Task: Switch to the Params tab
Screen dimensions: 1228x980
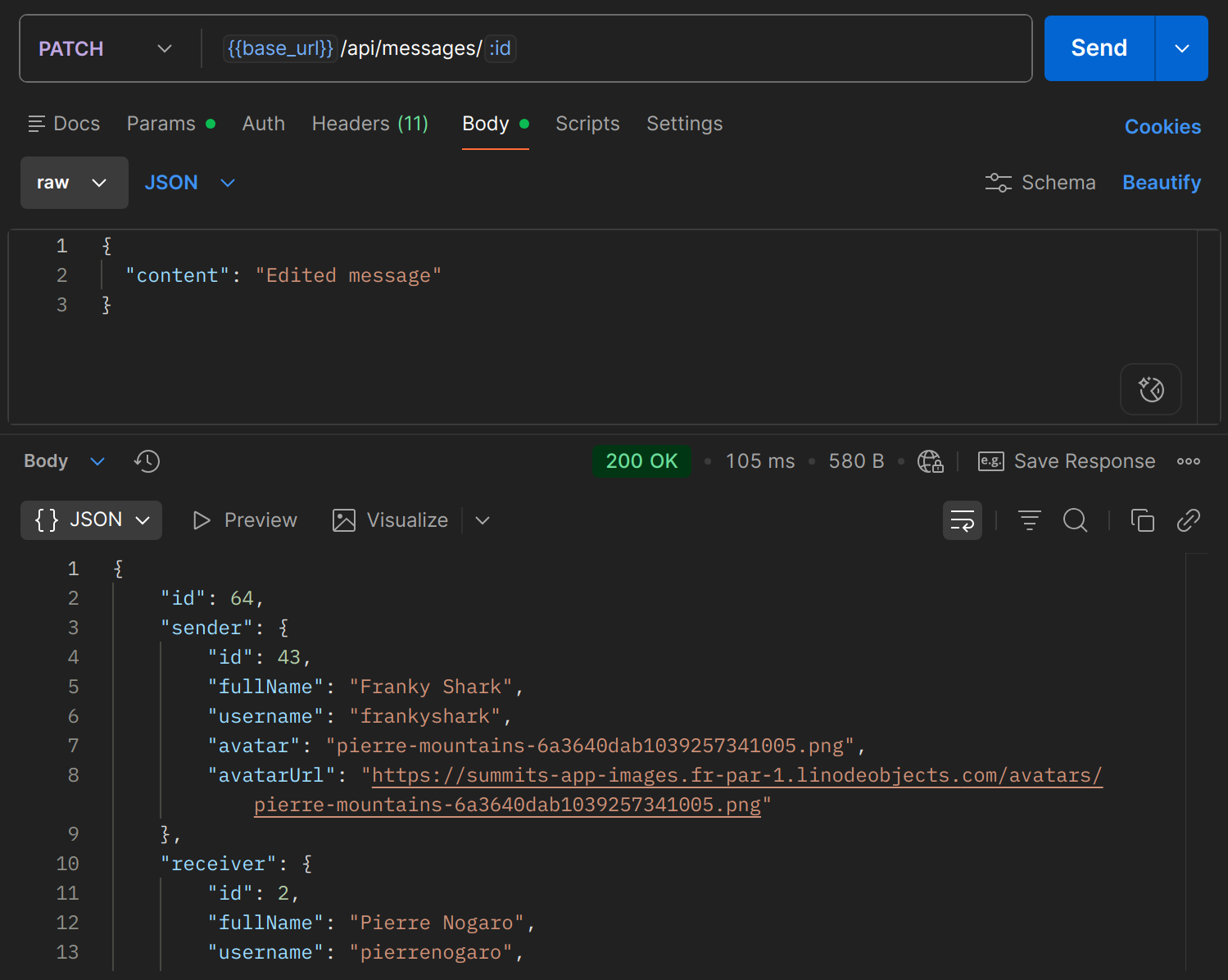Action: tap(170, 124)
